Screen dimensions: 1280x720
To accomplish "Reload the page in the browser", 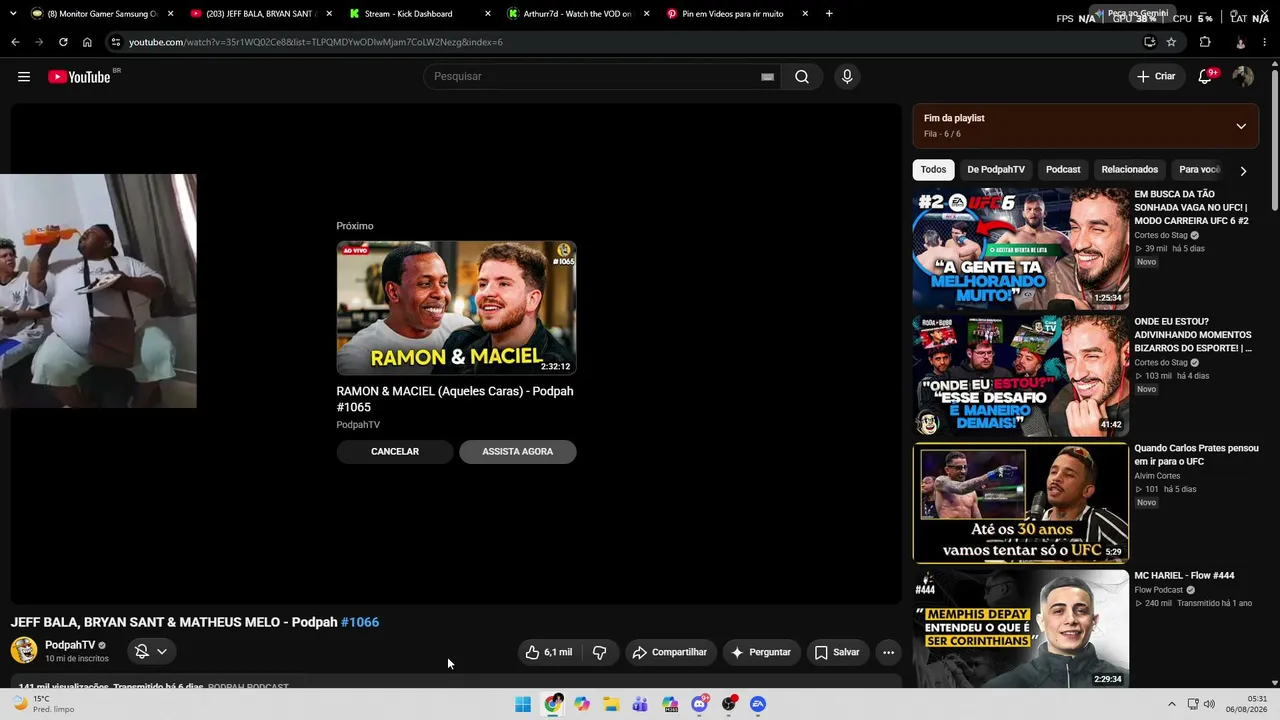I will pos(63,42).
